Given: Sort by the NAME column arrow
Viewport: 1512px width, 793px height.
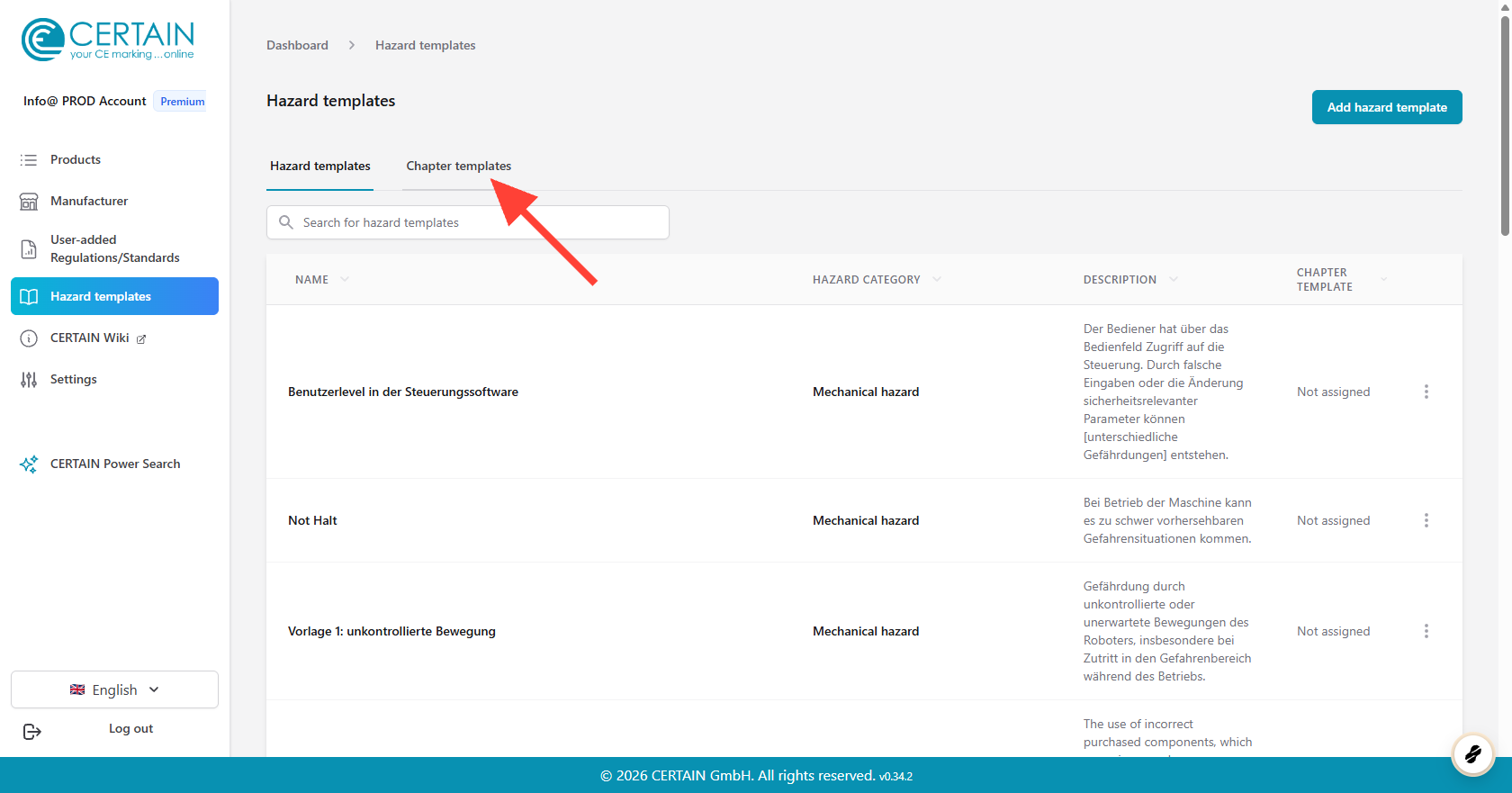Looking at the screenshot, I should (x=345, y=279).
